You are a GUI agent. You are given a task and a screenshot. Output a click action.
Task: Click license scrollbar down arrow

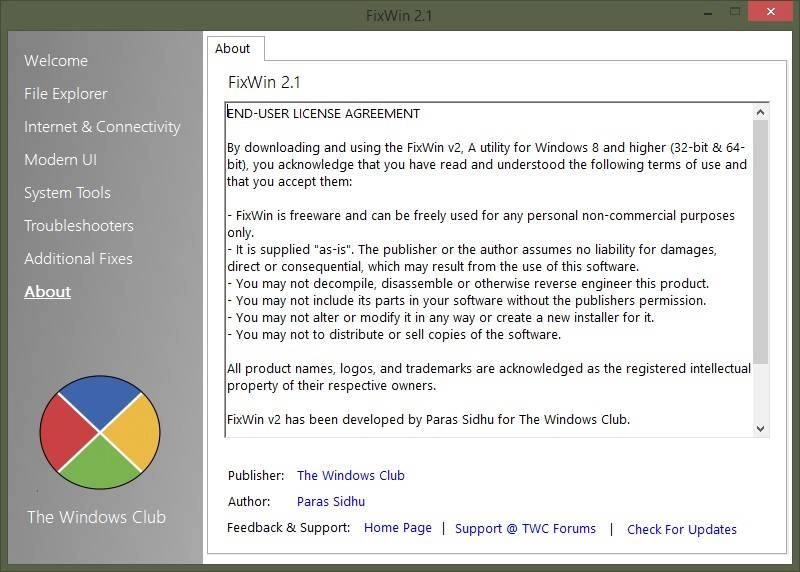tap(760, 429)
